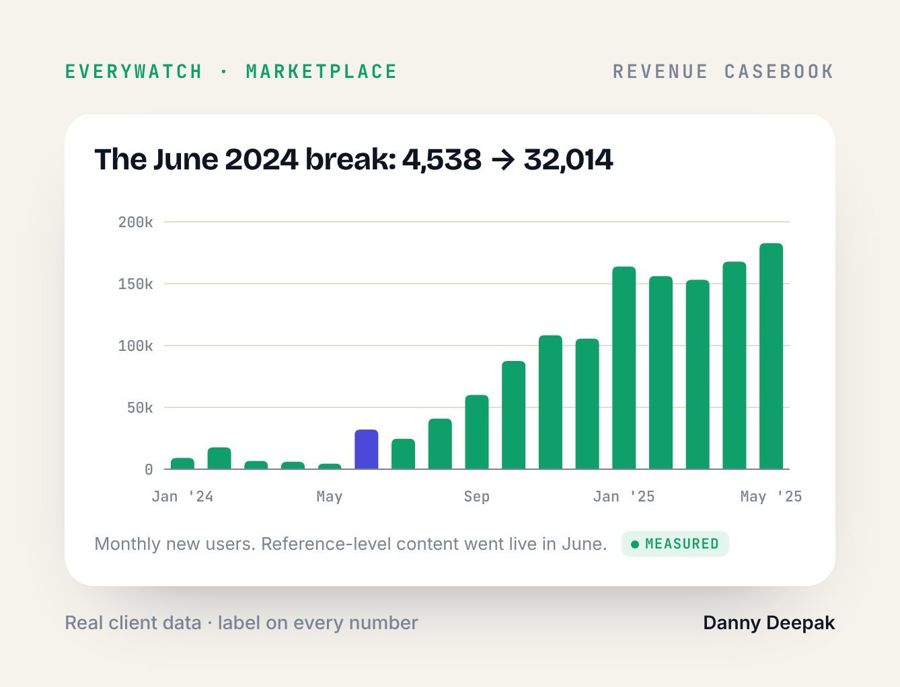Screen dimensions: 900x687
Task: Click the caption 'Monthly new users. Reference-level content went live in June.'
Action: click(350, 544)
